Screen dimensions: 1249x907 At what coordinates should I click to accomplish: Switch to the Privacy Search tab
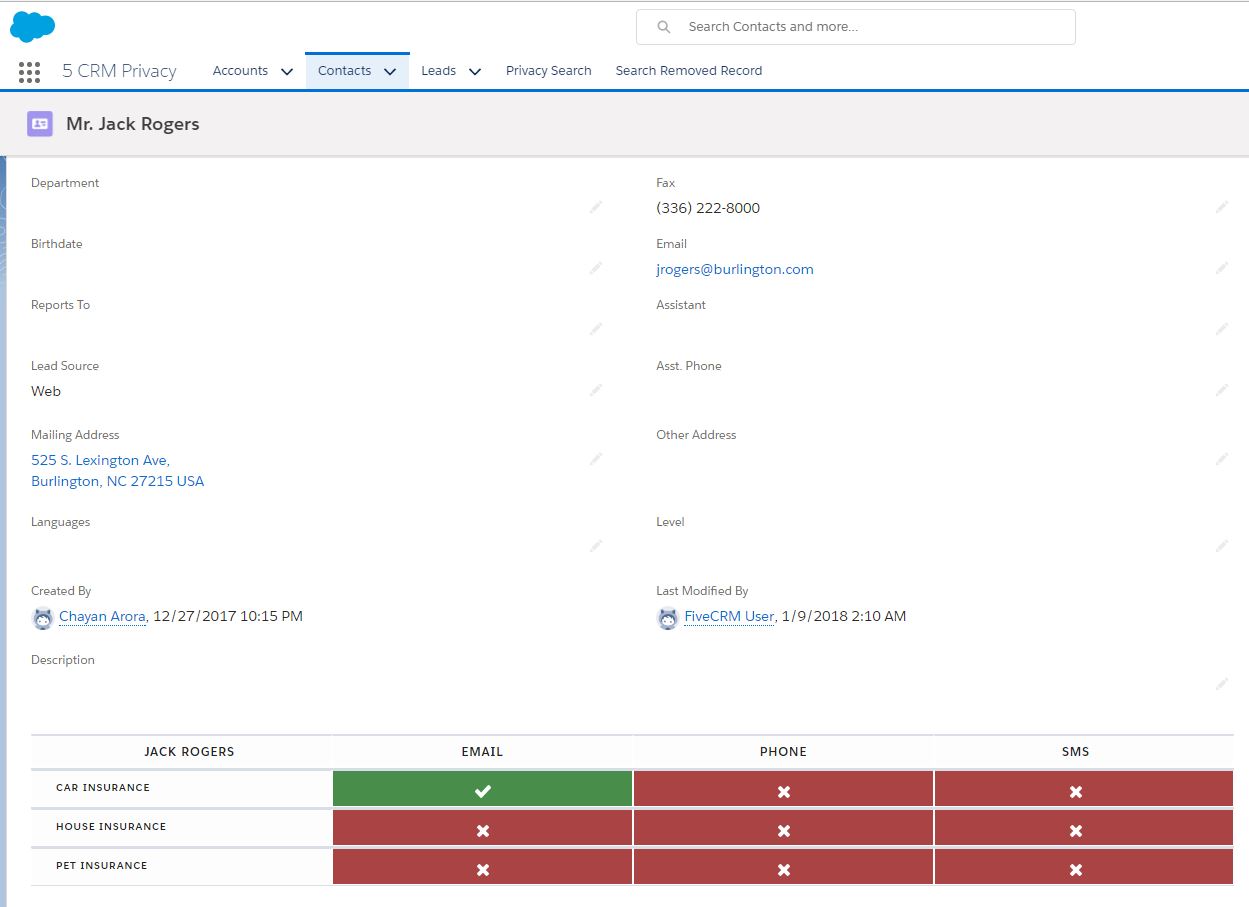[x=548, y=71]
